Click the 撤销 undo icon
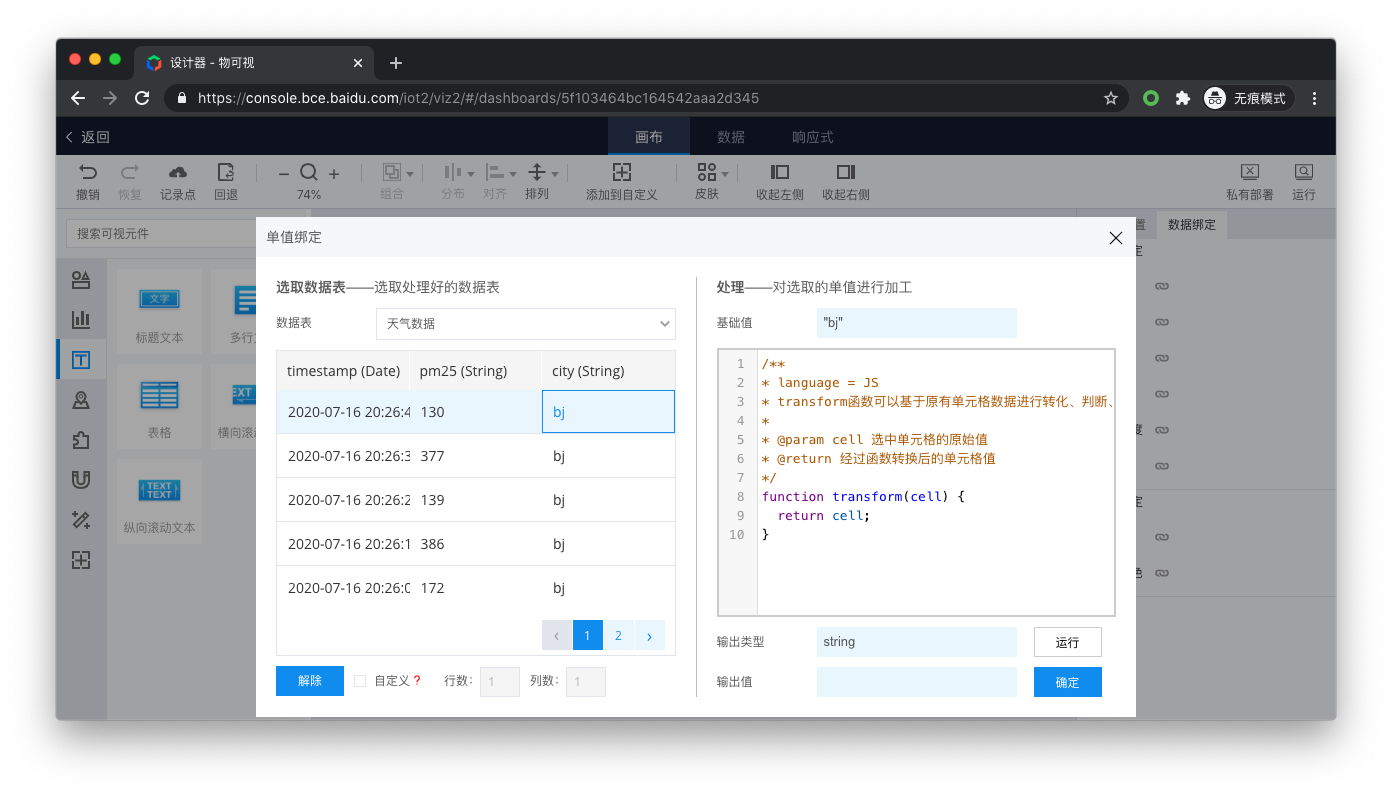The width and height of the screenshot is (1392, 794). (x=88, y=172)
